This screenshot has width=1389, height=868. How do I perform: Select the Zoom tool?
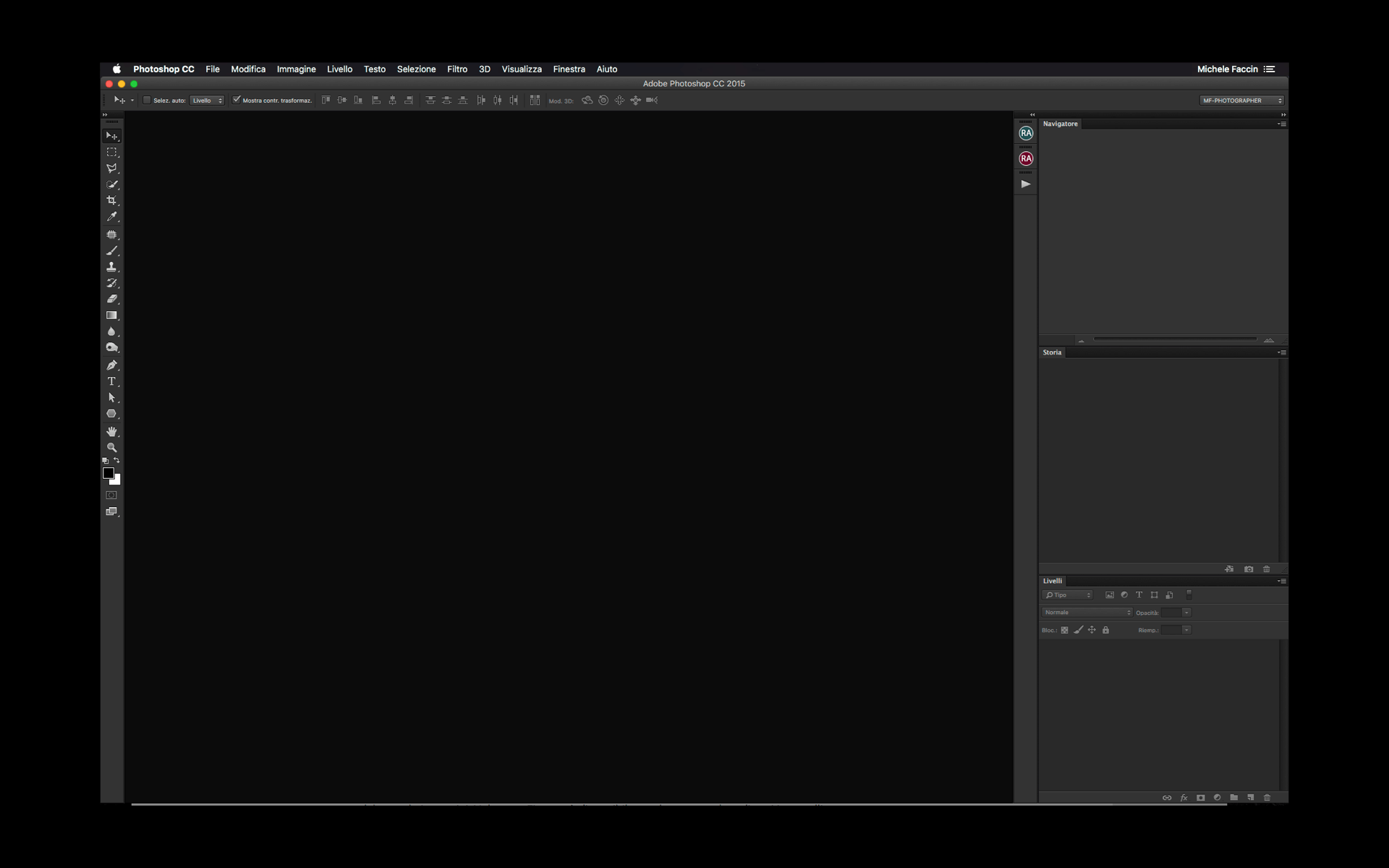[111, 448]
